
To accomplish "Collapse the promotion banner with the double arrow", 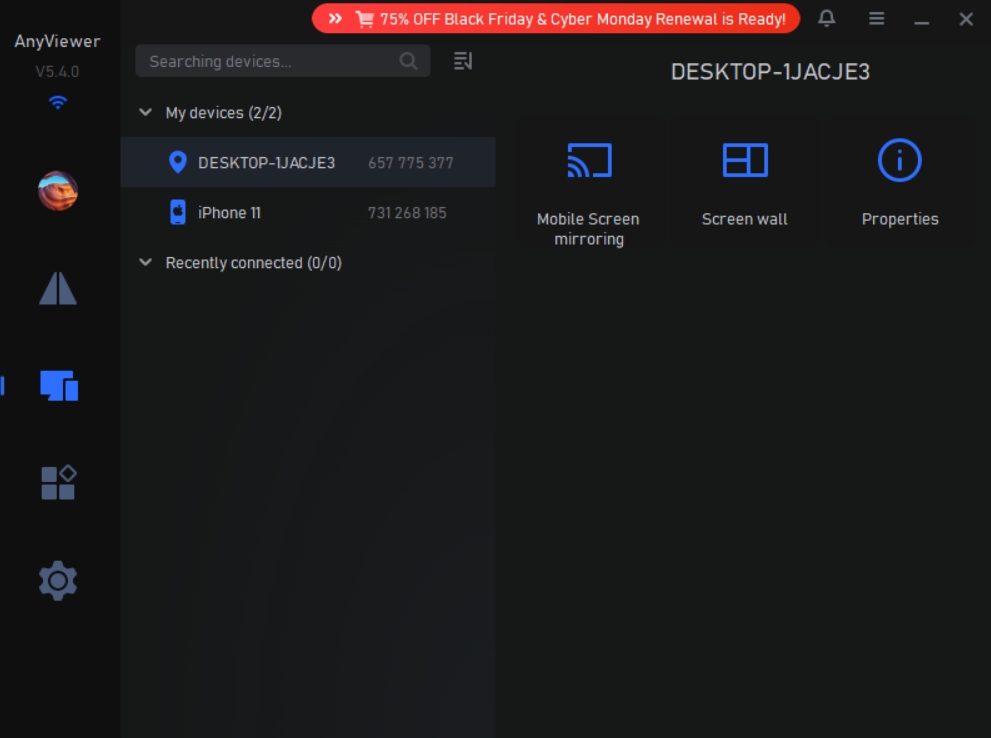I will tap(334, 18).
